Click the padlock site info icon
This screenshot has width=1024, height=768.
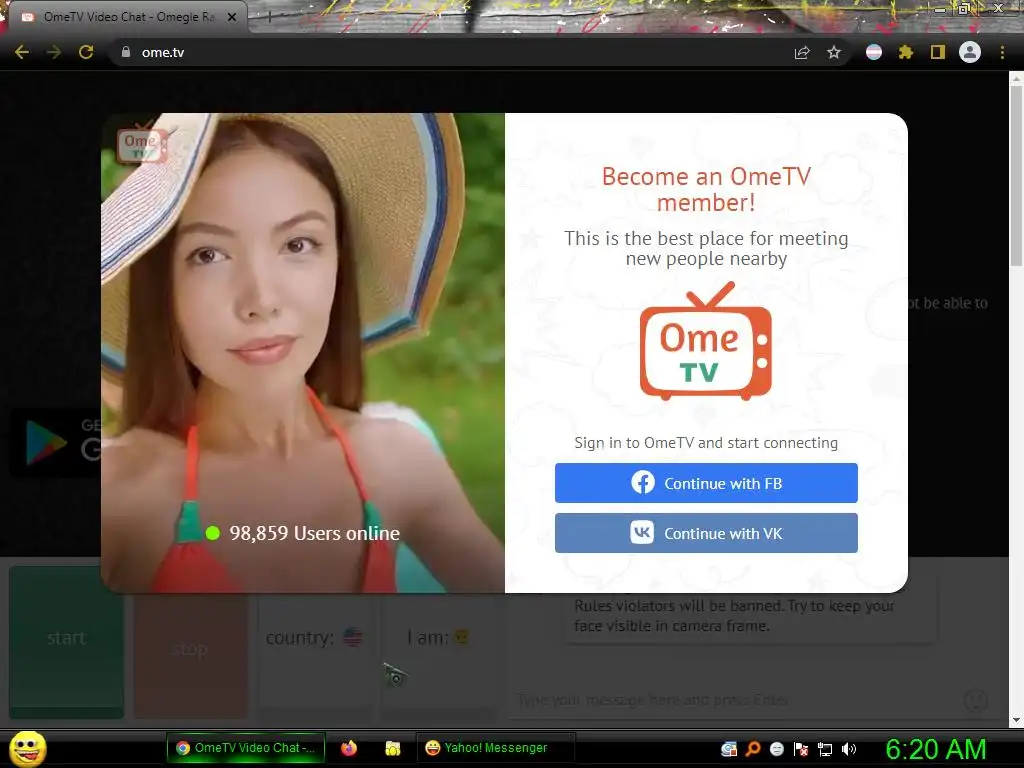[x=126, y=52]
